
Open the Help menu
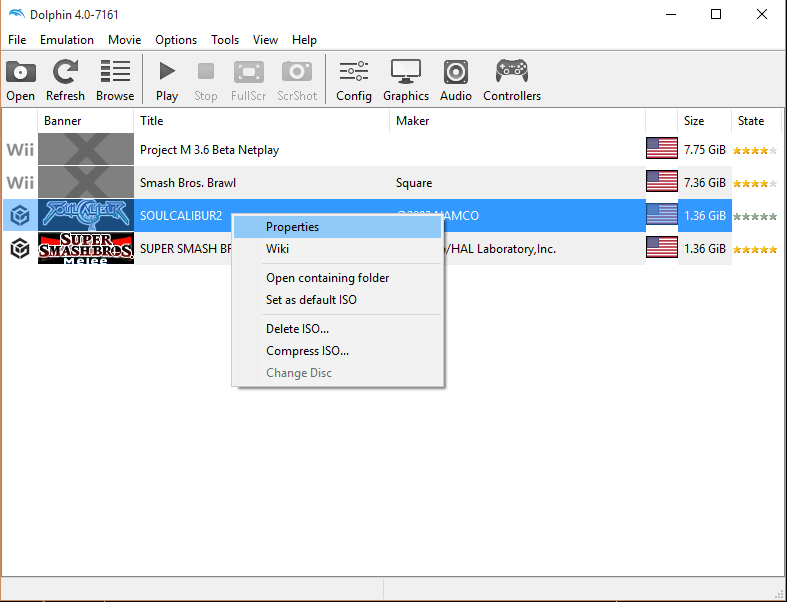[x=304, y=40]
